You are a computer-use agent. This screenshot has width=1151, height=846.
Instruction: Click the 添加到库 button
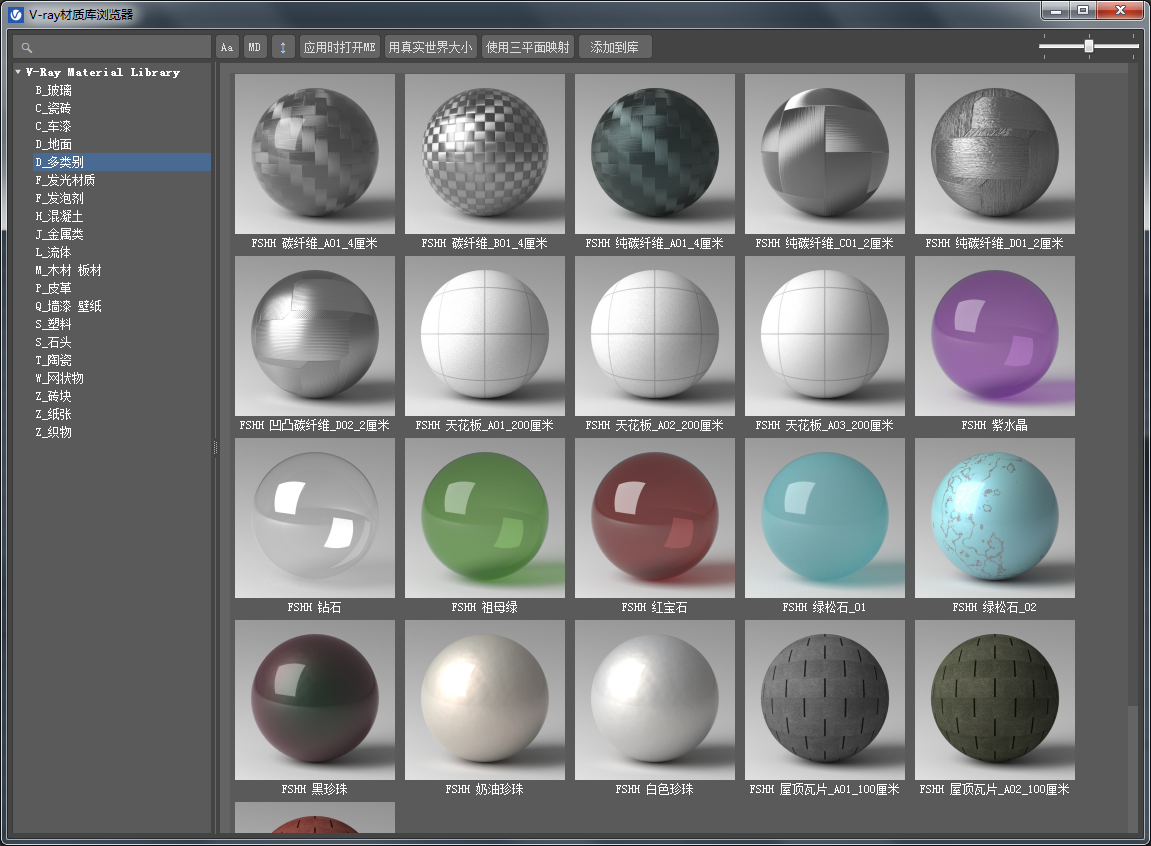(x=615, y=48)
